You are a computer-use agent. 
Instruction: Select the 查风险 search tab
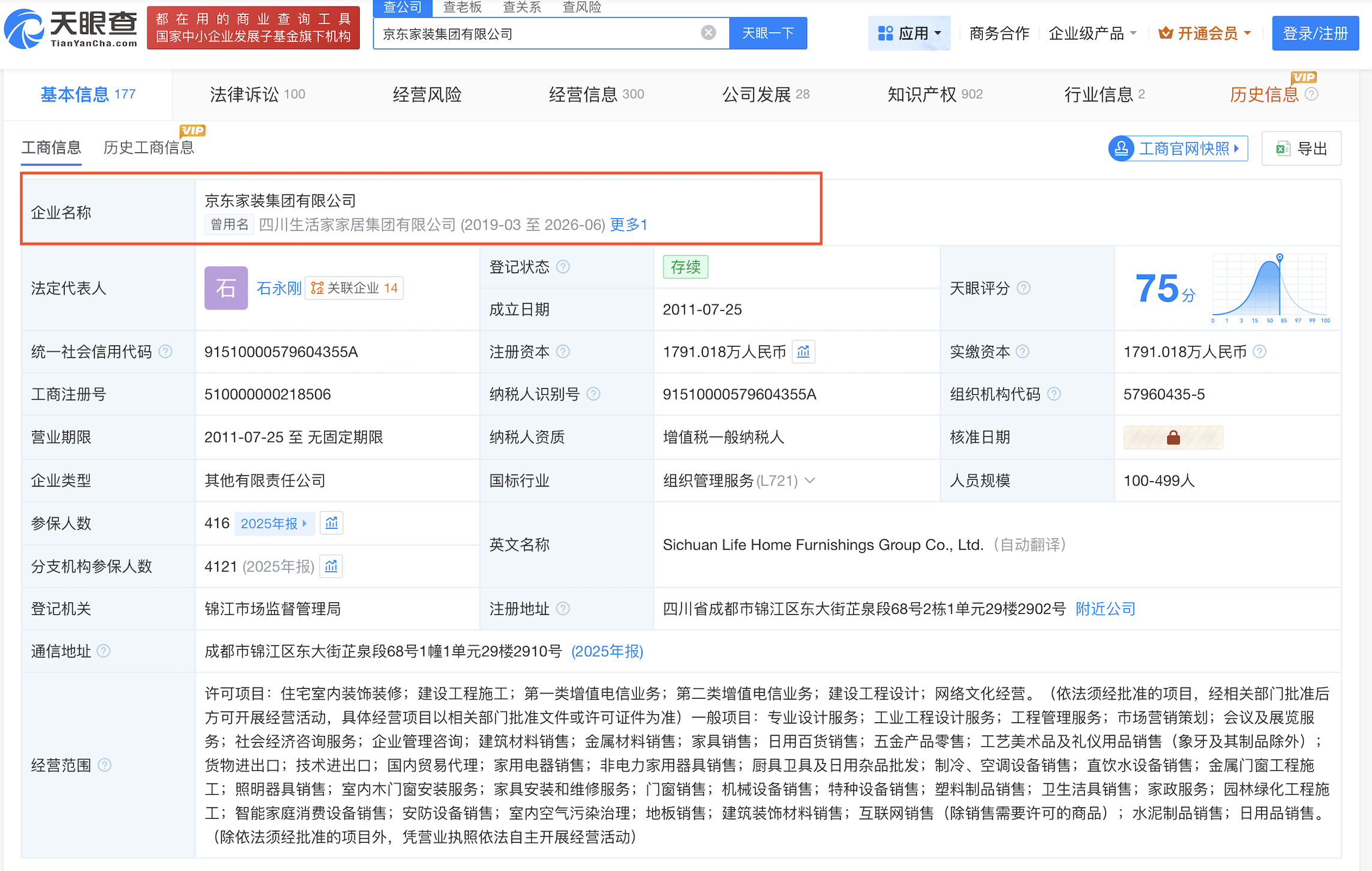[582, 7]
